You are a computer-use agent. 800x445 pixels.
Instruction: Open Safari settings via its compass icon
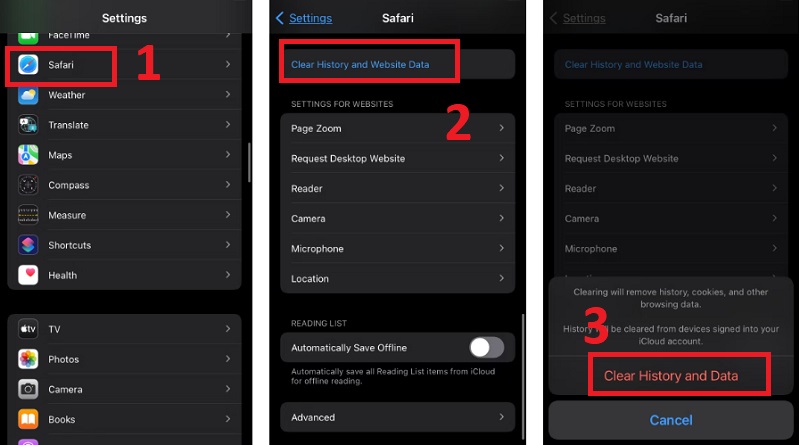28,65
